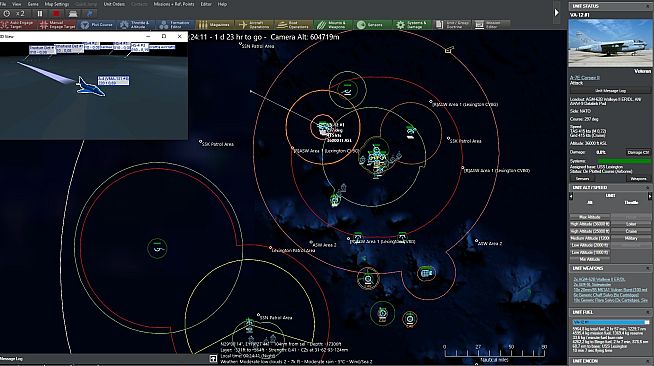Image resolution: width=654 pixels, height=366 pixels.
Task: Open the File menu
Action: click(4, 4)
